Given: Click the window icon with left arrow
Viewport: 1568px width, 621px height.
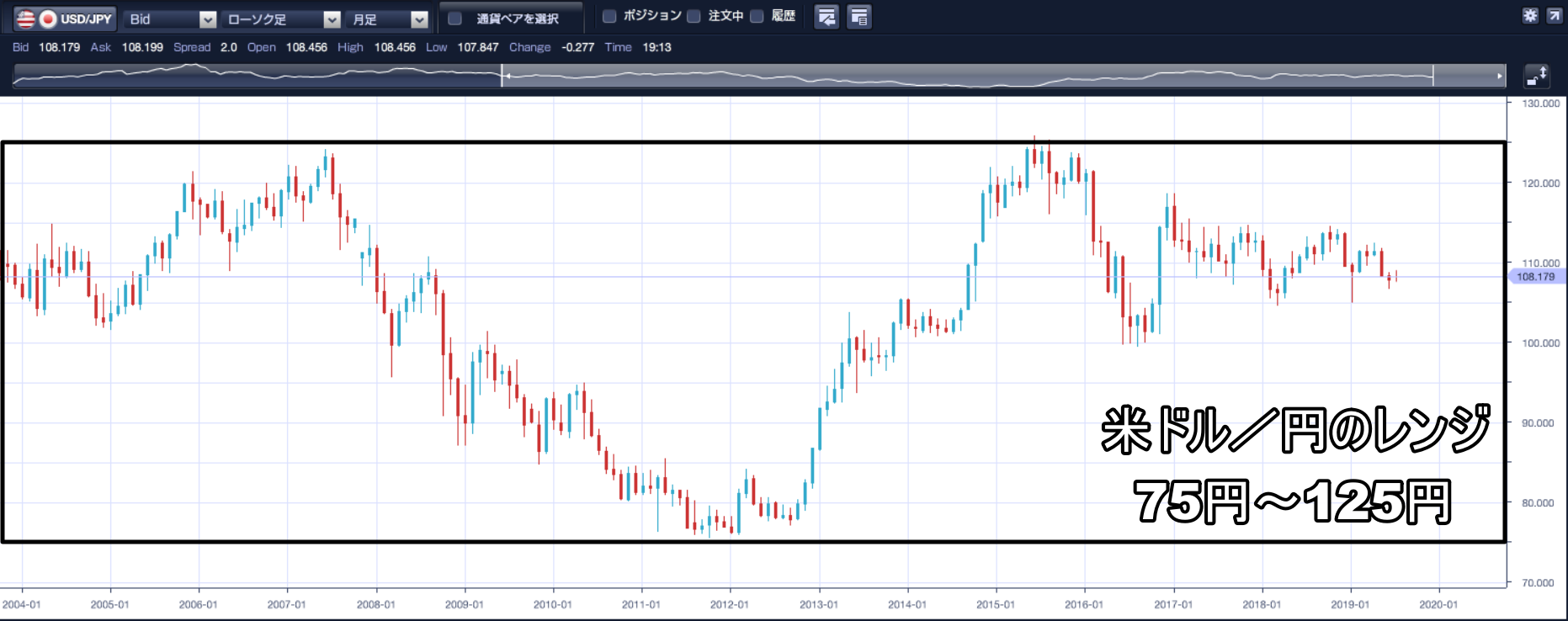Looking at the screenshot, I should [x=827, y=17].
